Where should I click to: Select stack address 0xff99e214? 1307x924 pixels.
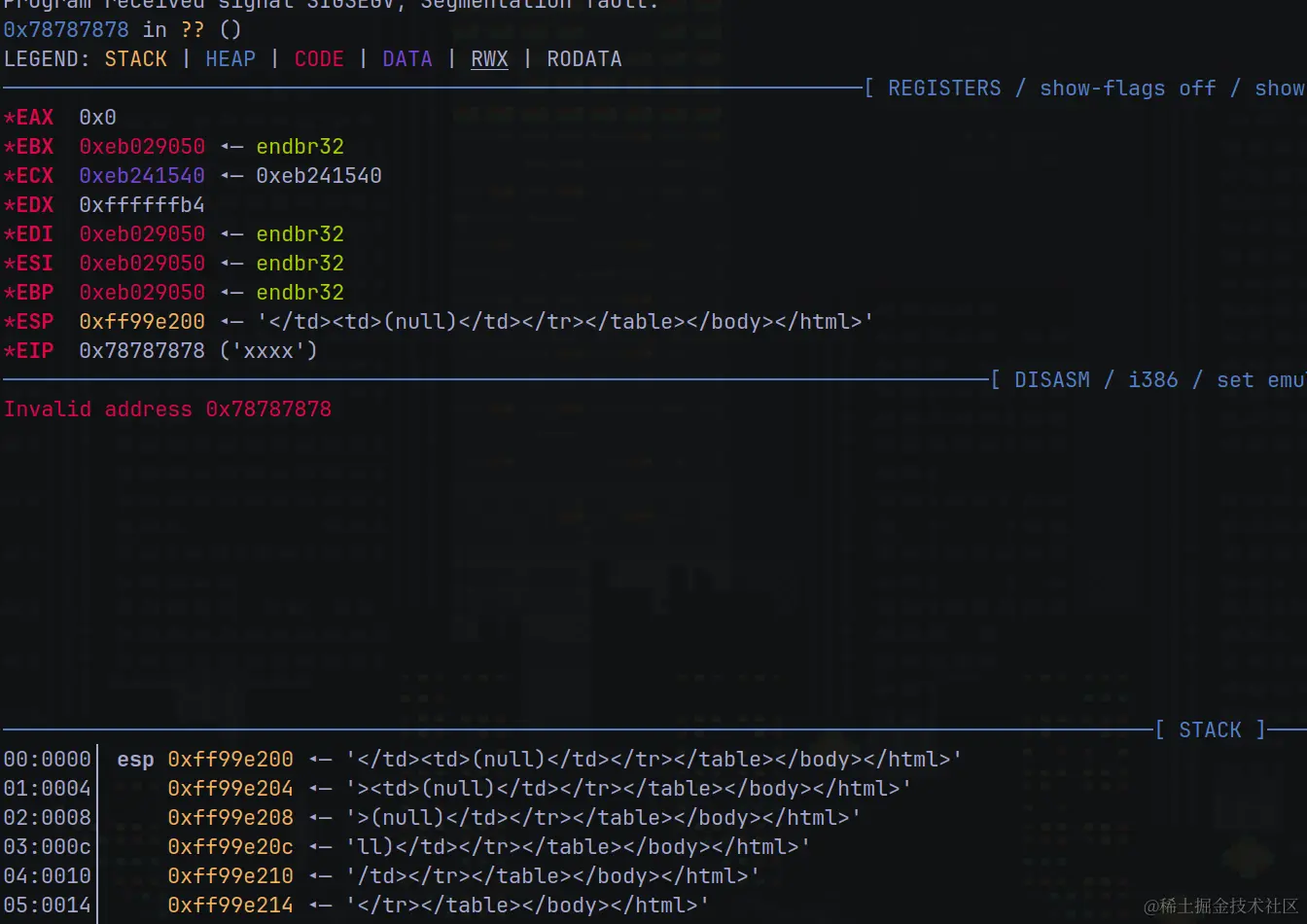point(230,906)
